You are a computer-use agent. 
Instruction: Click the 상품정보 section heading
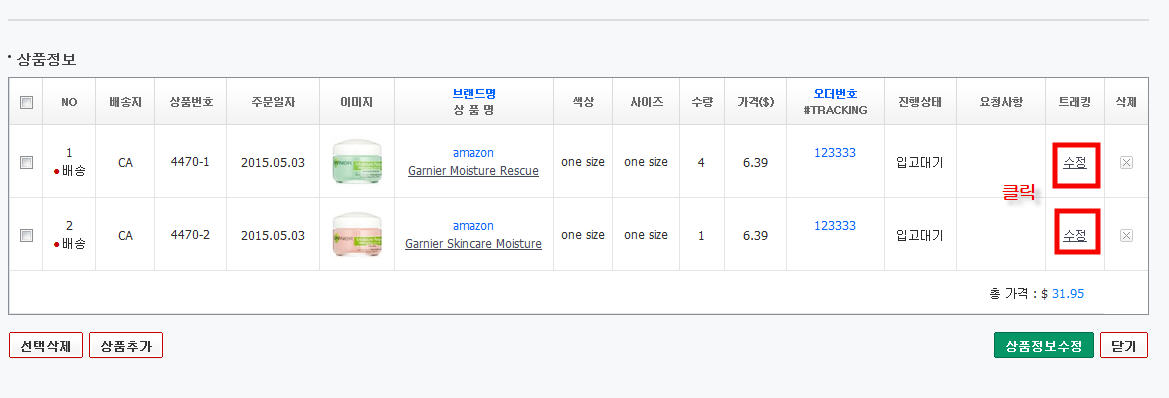pos(46,60)
